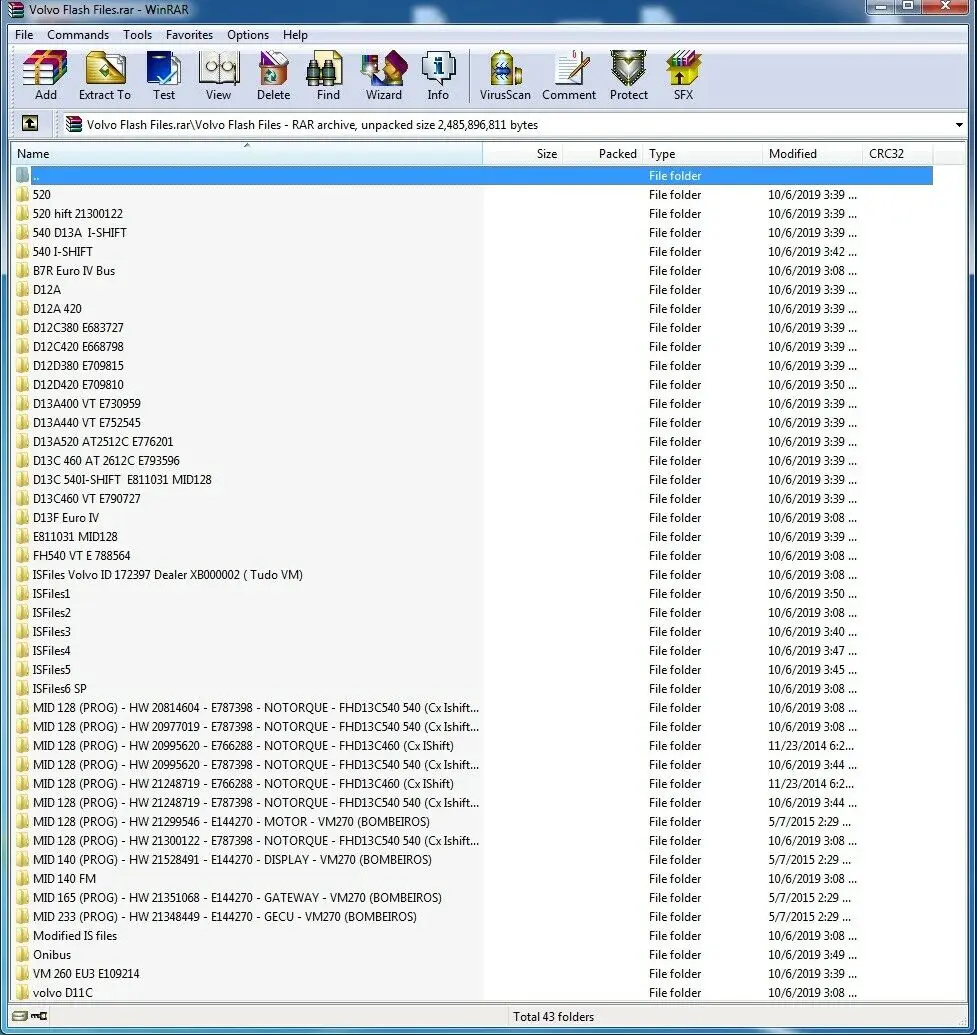977x1035 pixels.
Task: Open the address bar path dropdown
Action: click(959, 125)
